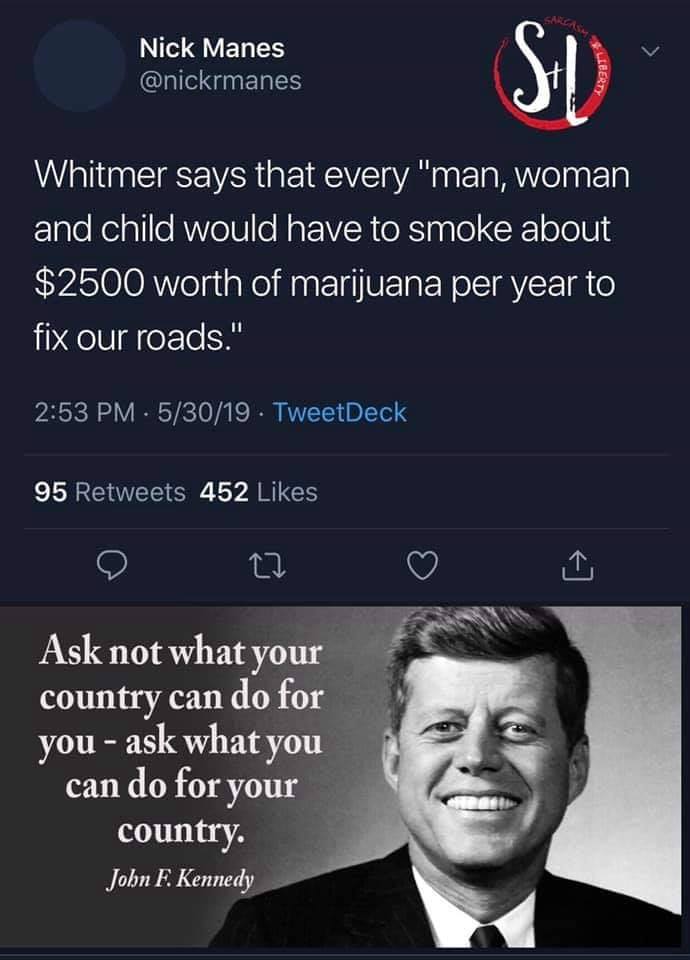This screenshot has height=960, width=690.
Task: Click the $2500 amount in the tweet
Action: click(90, 284)
